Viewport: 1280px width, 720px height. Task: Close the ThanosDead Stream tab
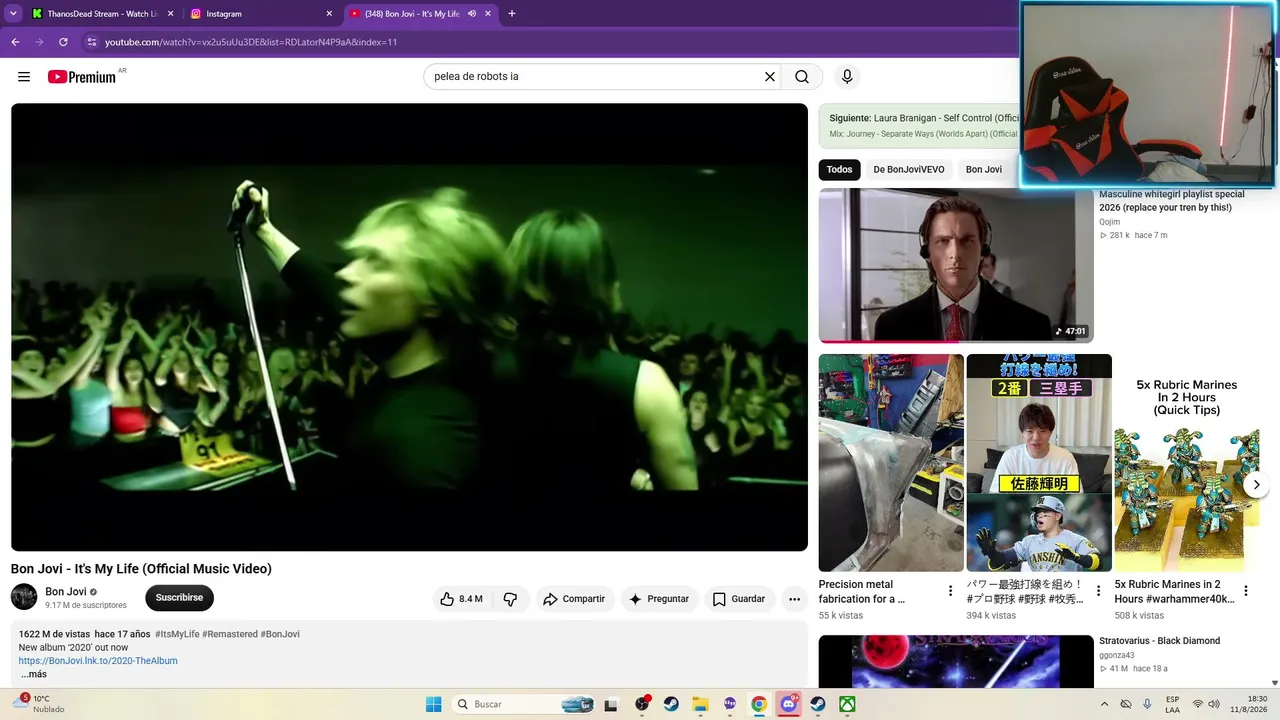coord(171,14)
